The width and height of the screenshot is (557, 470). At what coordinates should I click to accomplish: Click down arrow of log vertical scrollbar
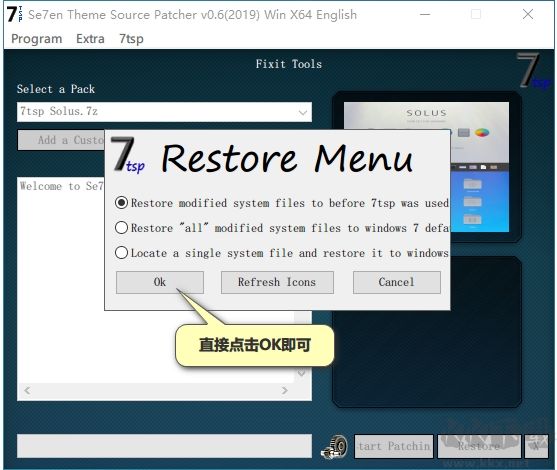[302, 373]
